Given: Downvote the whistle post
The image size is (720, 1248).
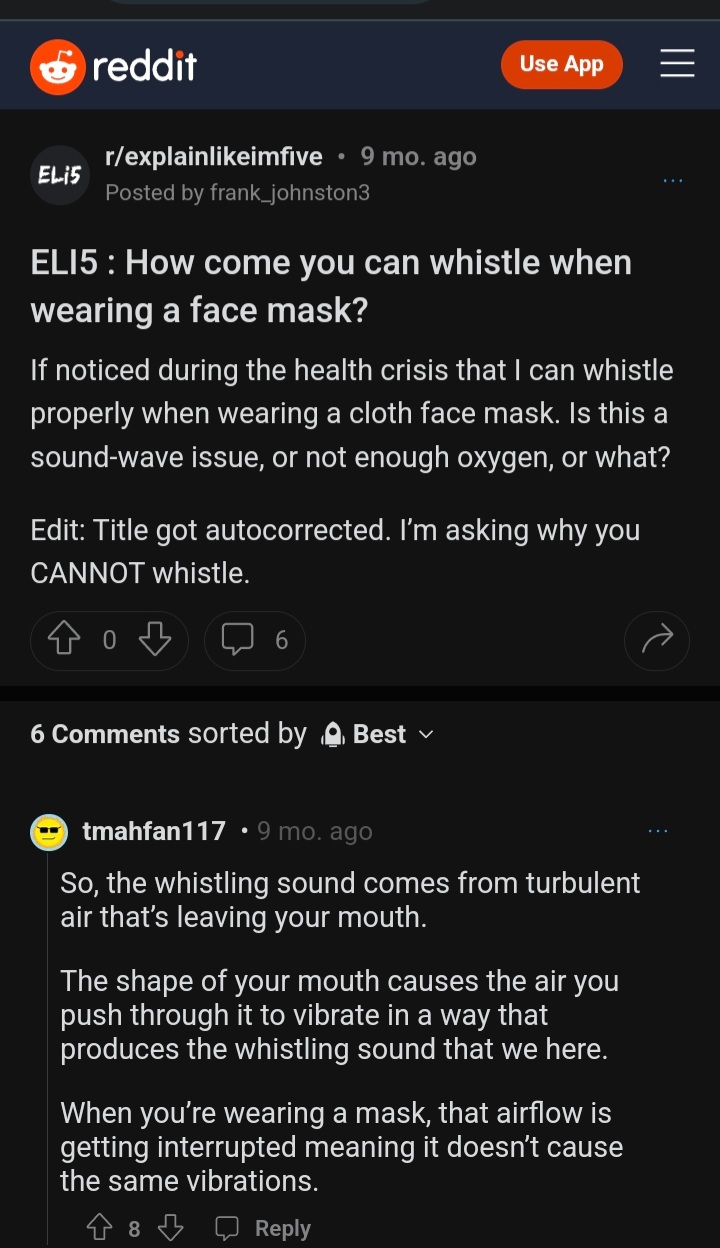Looking at the screenshot, I should pos(154,640).
